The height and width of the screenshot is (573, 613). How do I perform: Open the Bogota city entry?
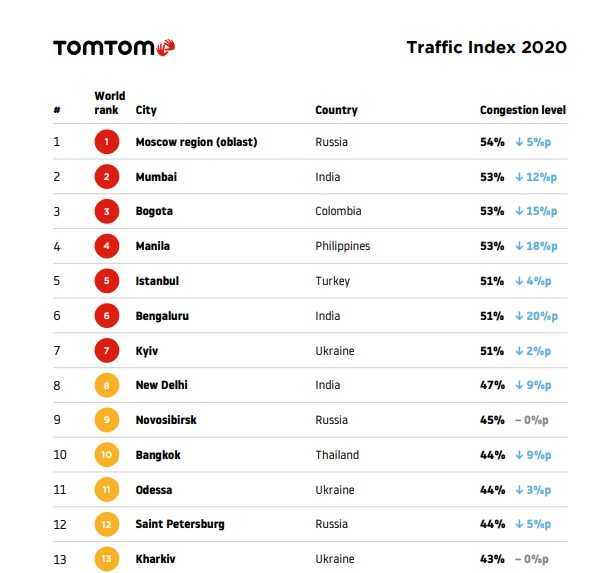[154, 211]
